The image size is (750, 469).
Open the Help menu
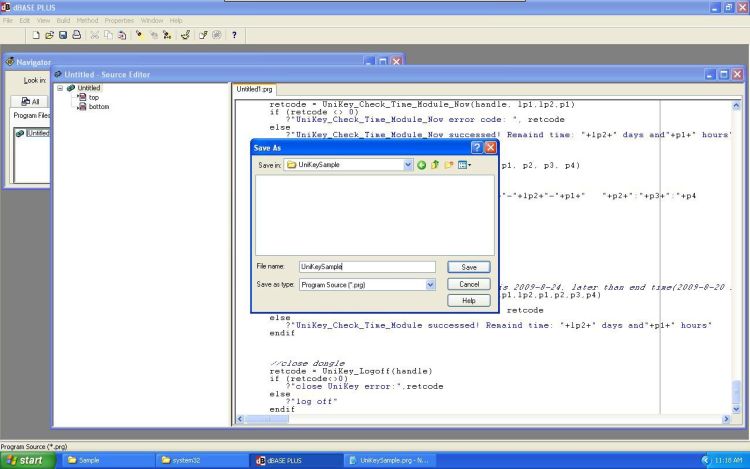coord(176,21)
